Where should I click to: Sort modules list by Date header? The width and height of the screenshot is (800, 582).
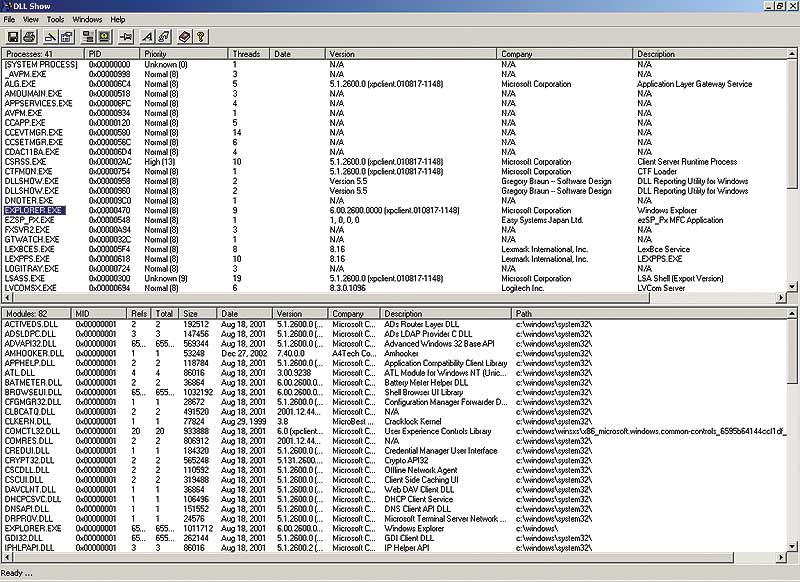pos(245,314)
